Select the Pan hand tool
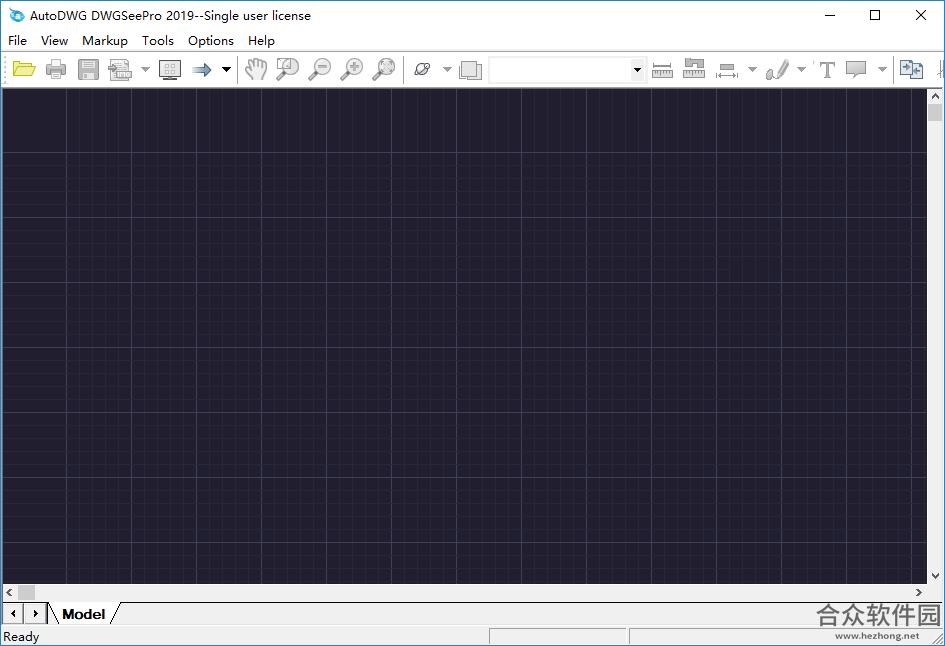The image size is (945, 646). click(x=256, y=69)
